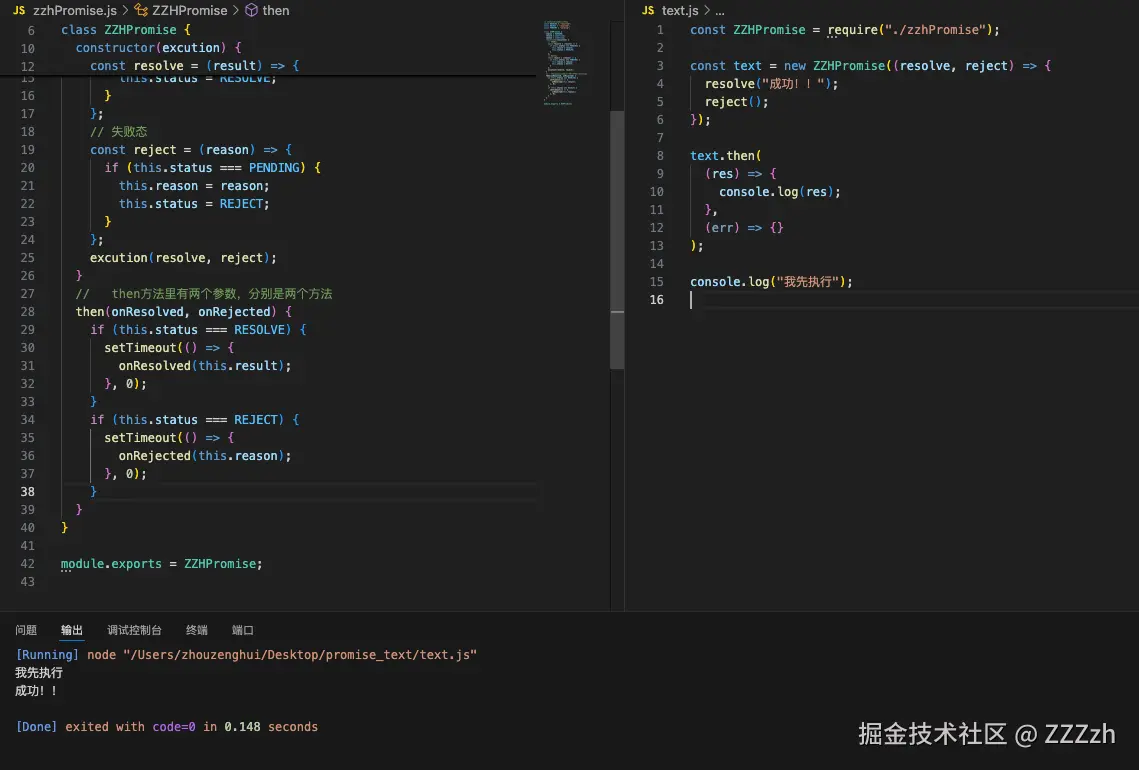The image size is (1139, 770).
Task: Click the class symbol icon before ZZHPromise breadcrumb
Action: tap(141, 10)
